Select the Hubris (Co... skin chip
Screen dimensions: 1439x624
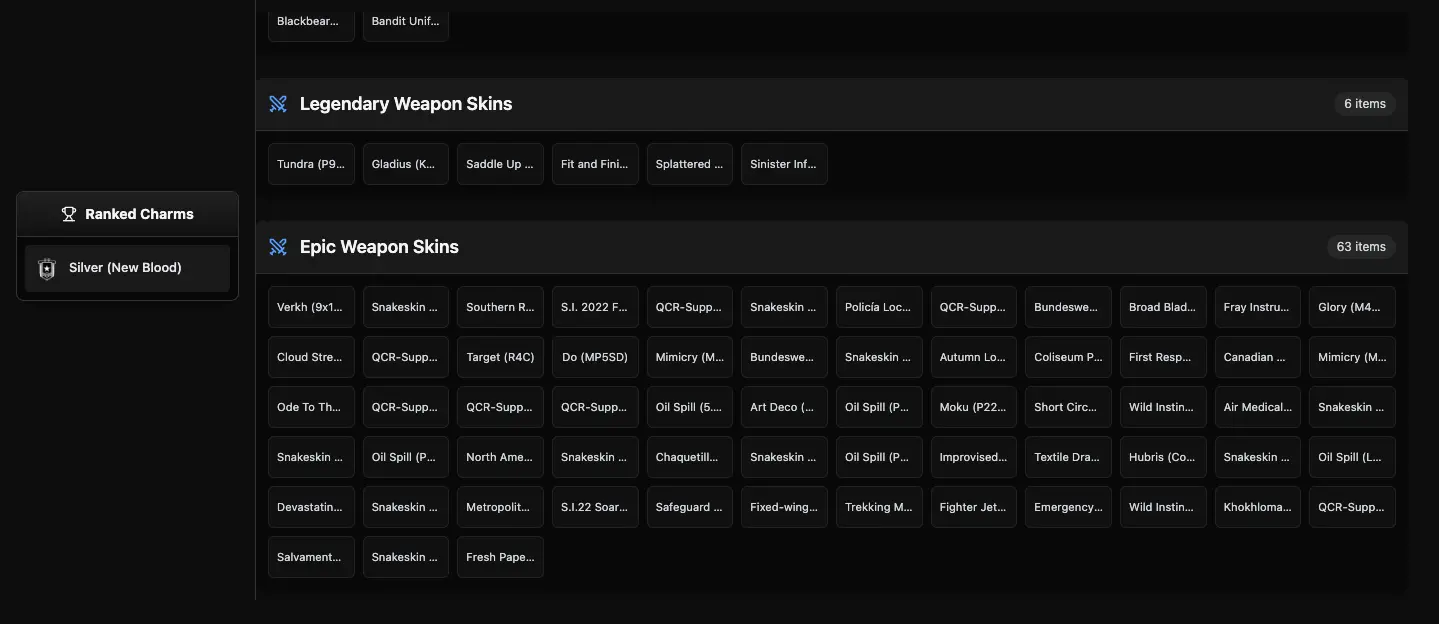[1163, 457]
